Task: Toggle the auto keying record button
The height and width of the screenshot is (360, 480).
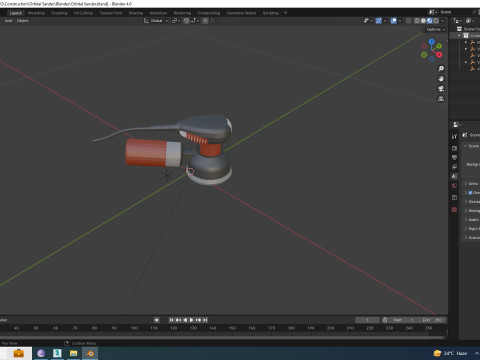Action: (x=156, y=320)
